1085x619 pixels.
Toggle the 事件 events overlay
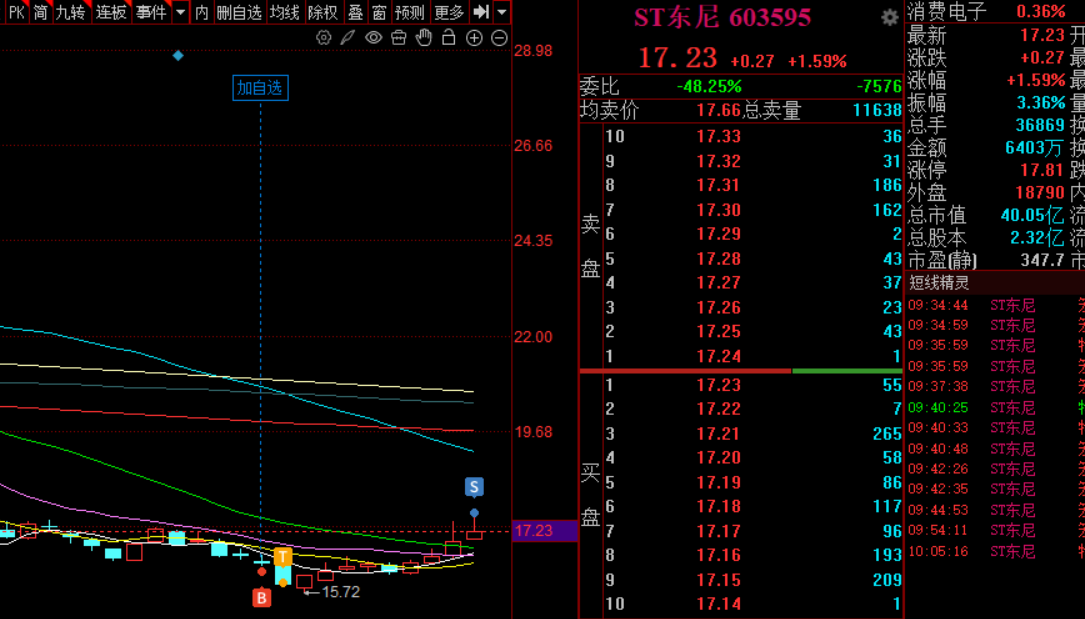[151, 12]
